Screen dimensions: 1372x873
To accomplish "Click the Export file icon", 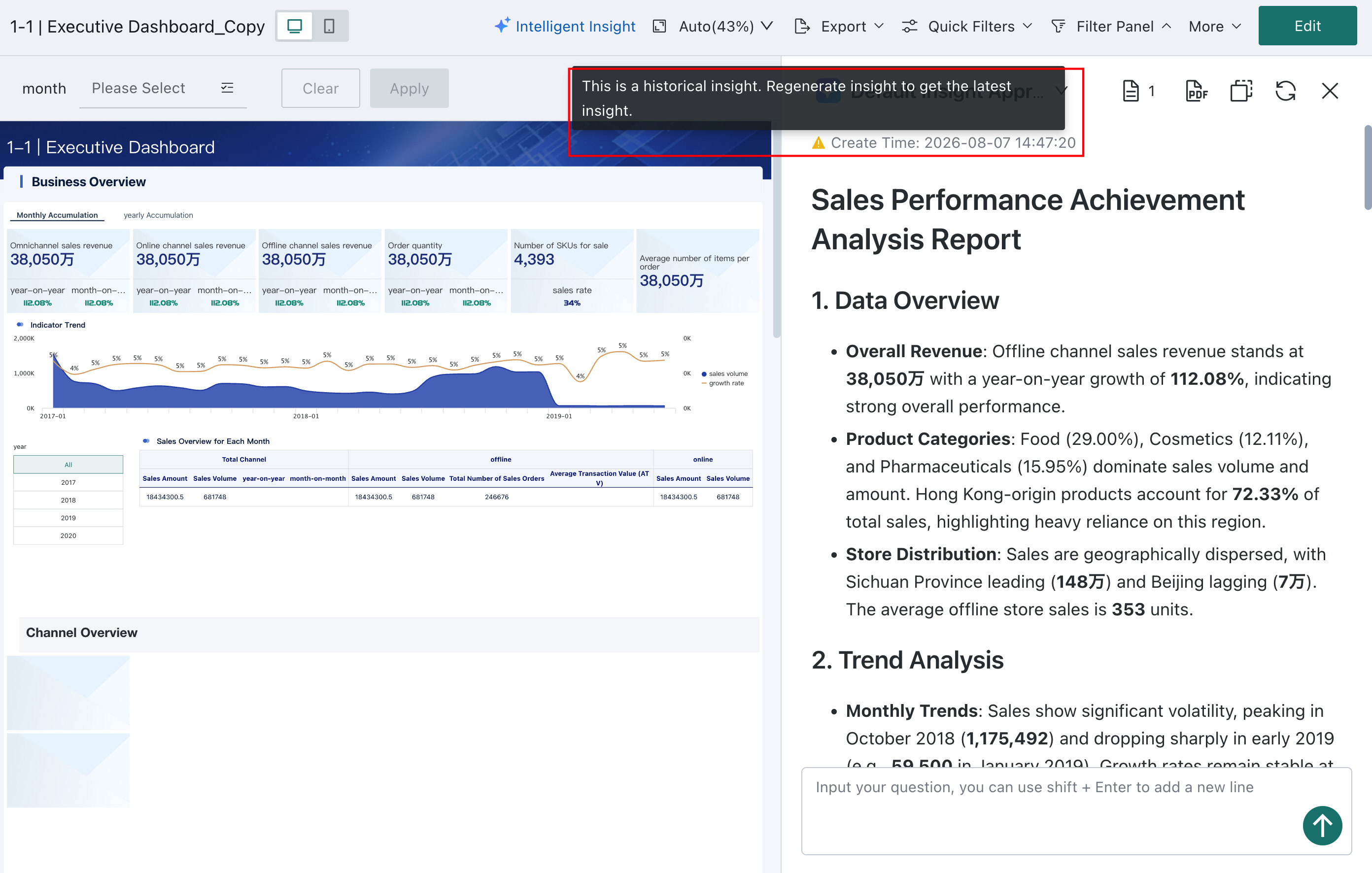I will (802, 26).
